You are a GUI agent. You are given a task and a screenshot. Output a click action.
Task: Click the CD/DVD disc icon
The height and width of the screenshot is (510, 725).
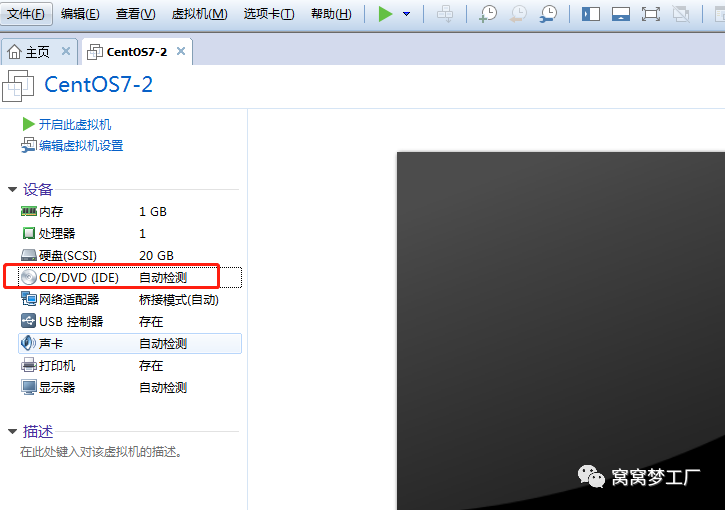click(29, 277)
